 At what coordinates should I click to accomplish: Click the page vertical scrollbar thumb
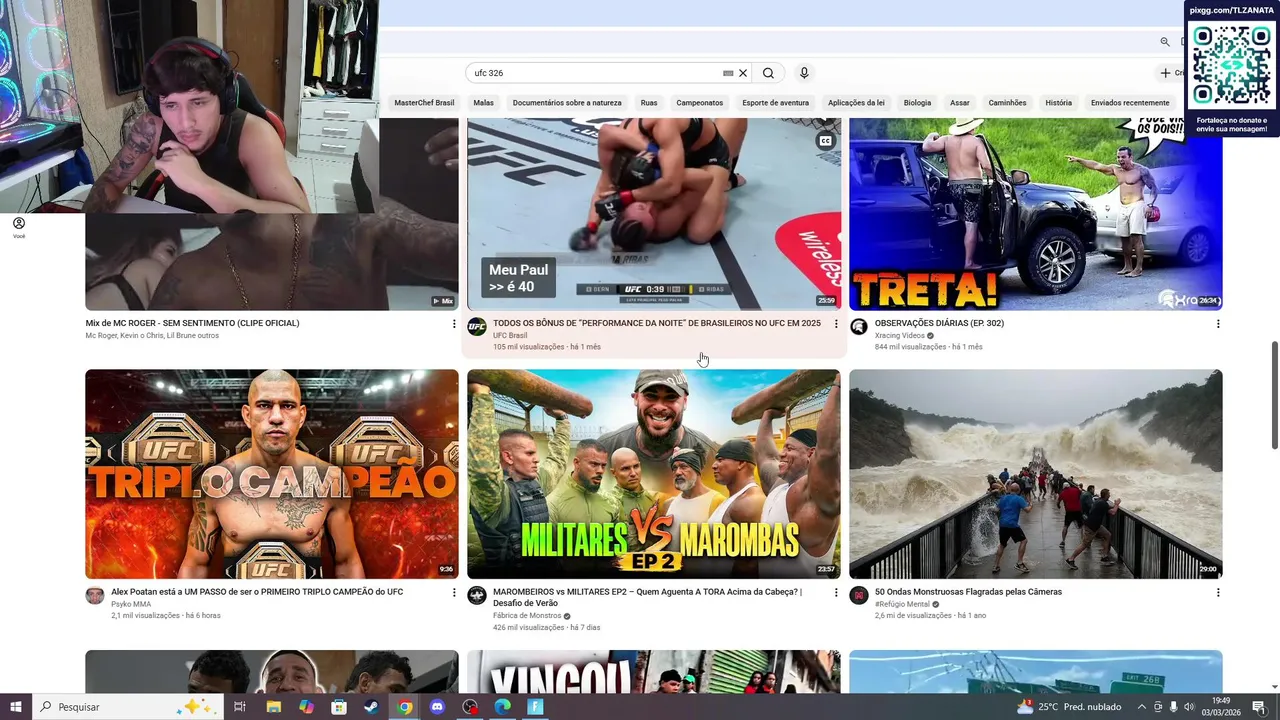point(1274,395)
